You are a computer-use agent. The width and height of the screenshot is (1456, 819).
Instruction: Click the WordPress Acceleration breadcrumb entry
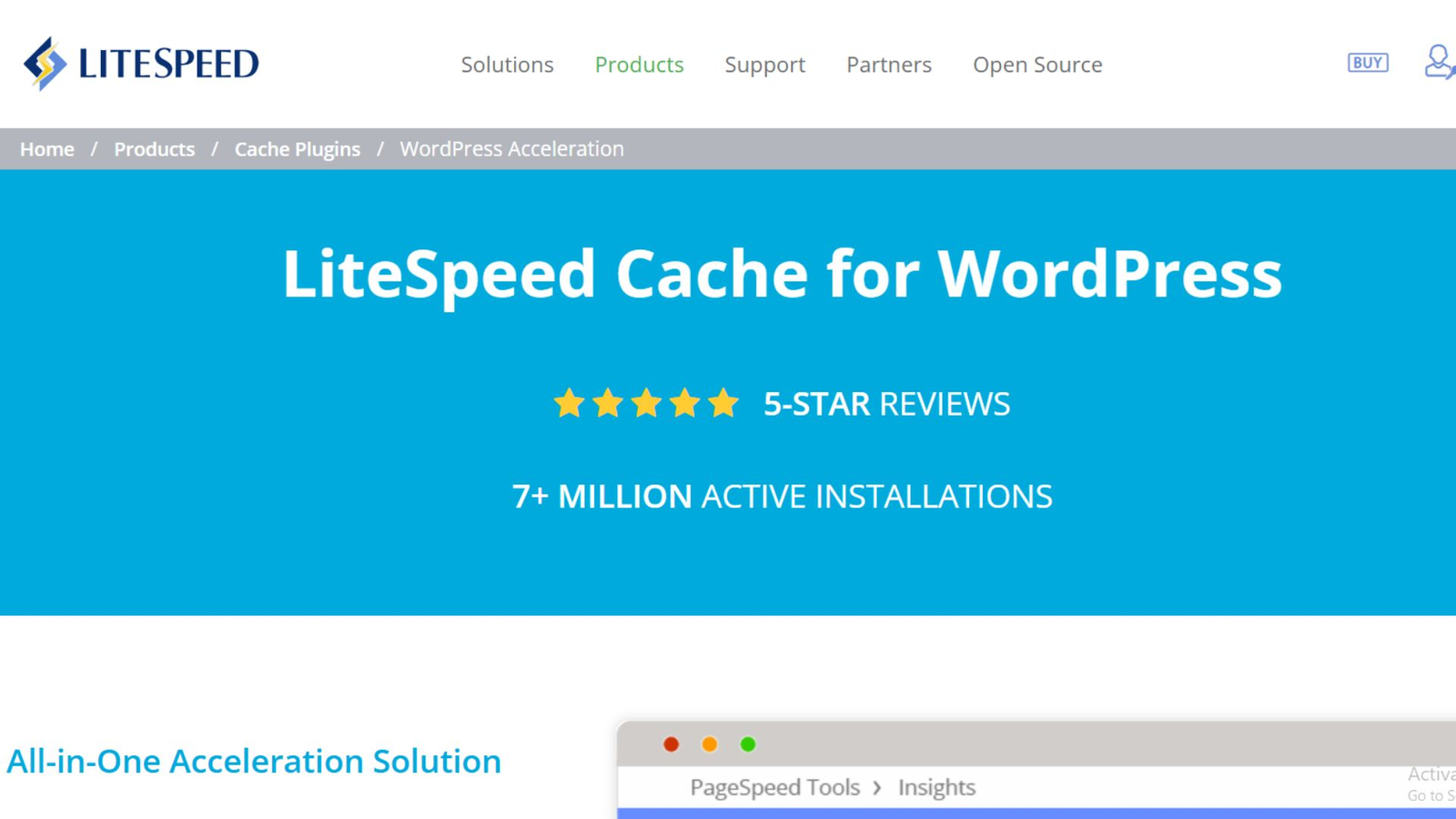click(x=511, y=148)
